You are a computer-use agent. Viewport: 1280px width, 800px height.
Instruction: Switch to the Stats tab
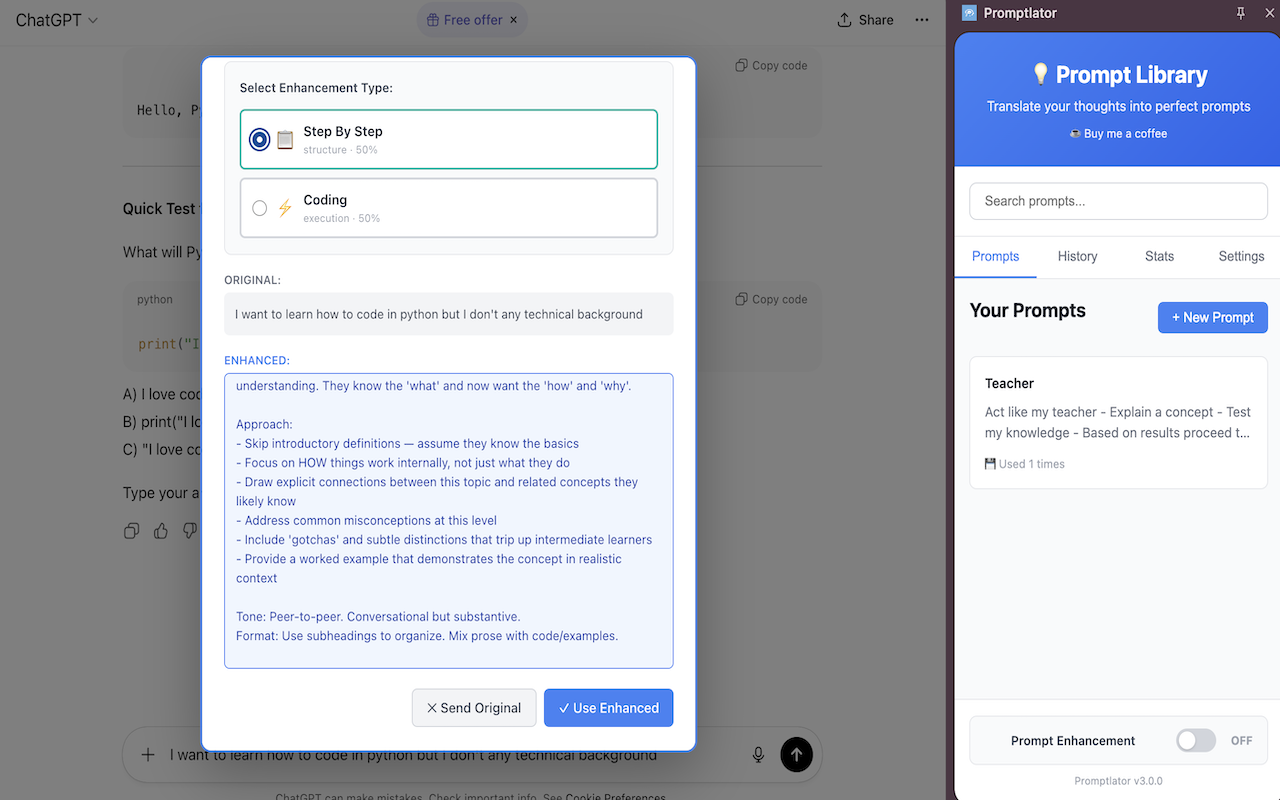click(x=1160, y=256)
